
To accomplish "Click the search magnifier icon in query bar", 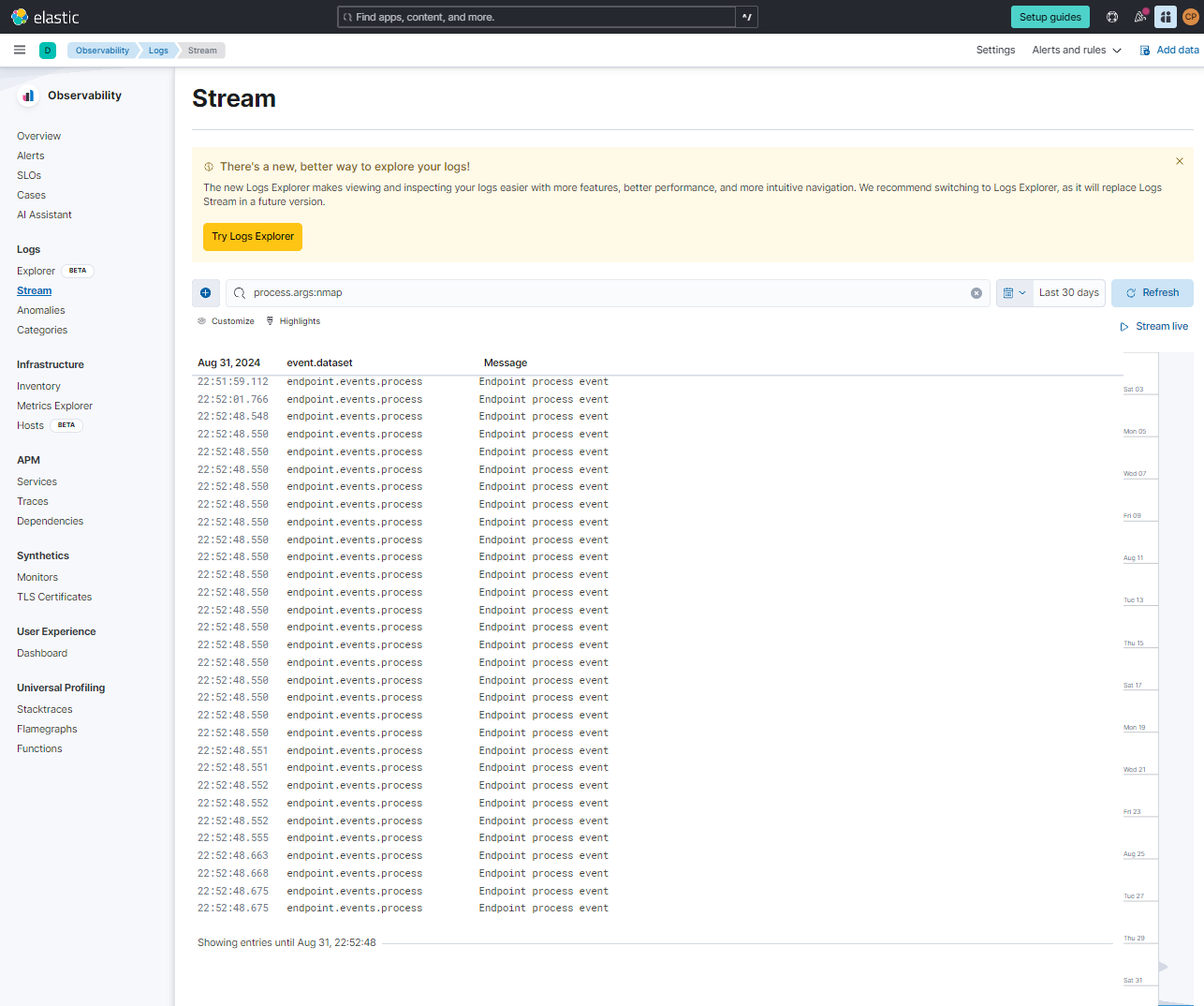I will tap(240, 293).
